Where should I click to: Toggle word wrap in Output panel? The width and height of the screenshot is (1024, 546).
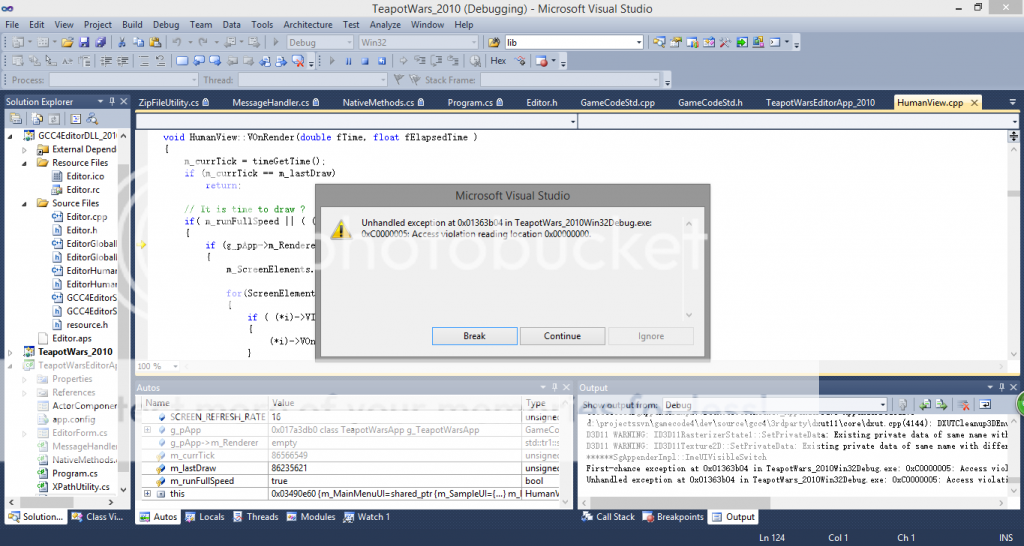coord(985,404)
